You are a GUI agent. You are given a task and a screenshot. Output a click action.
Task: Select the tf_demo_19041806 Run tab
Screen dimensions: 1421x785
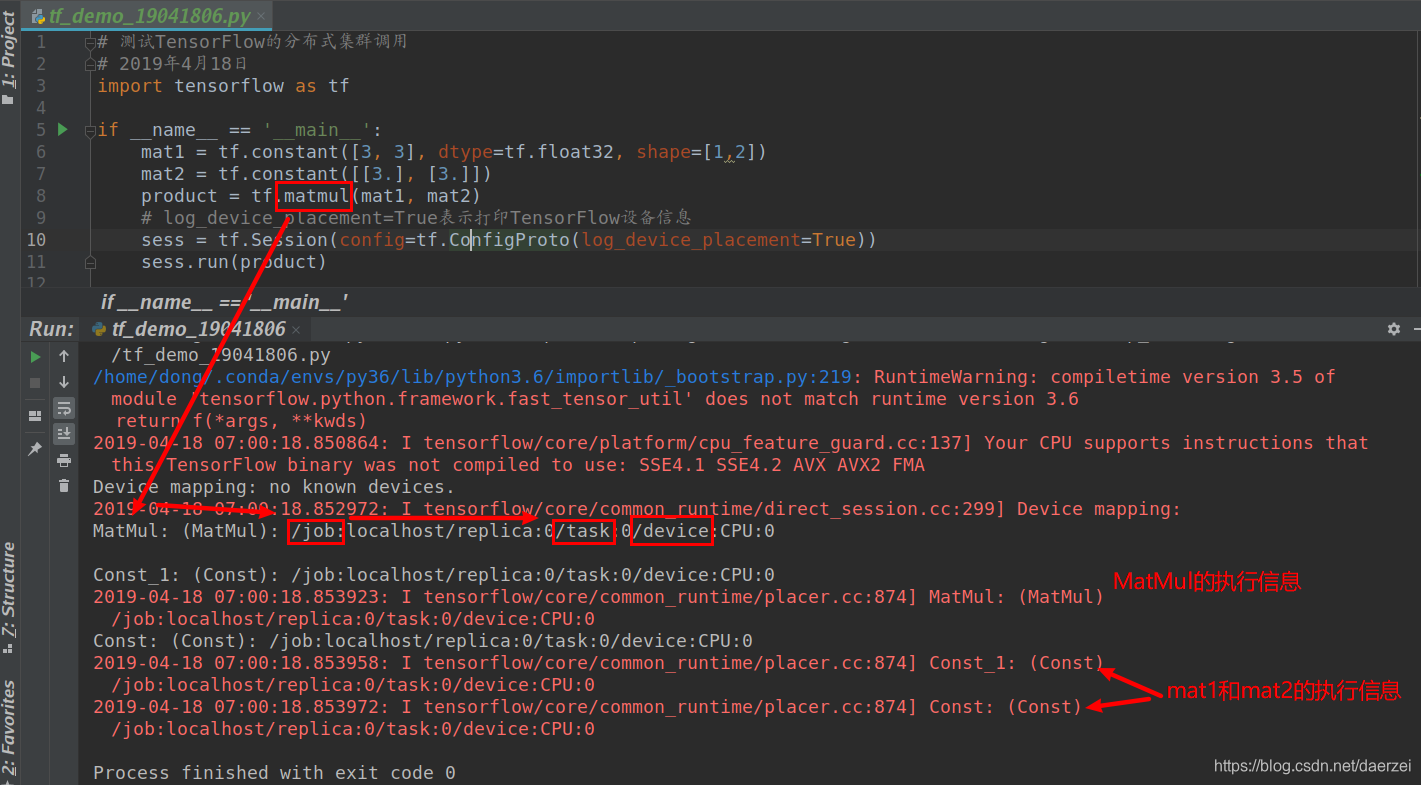point(198,329)
